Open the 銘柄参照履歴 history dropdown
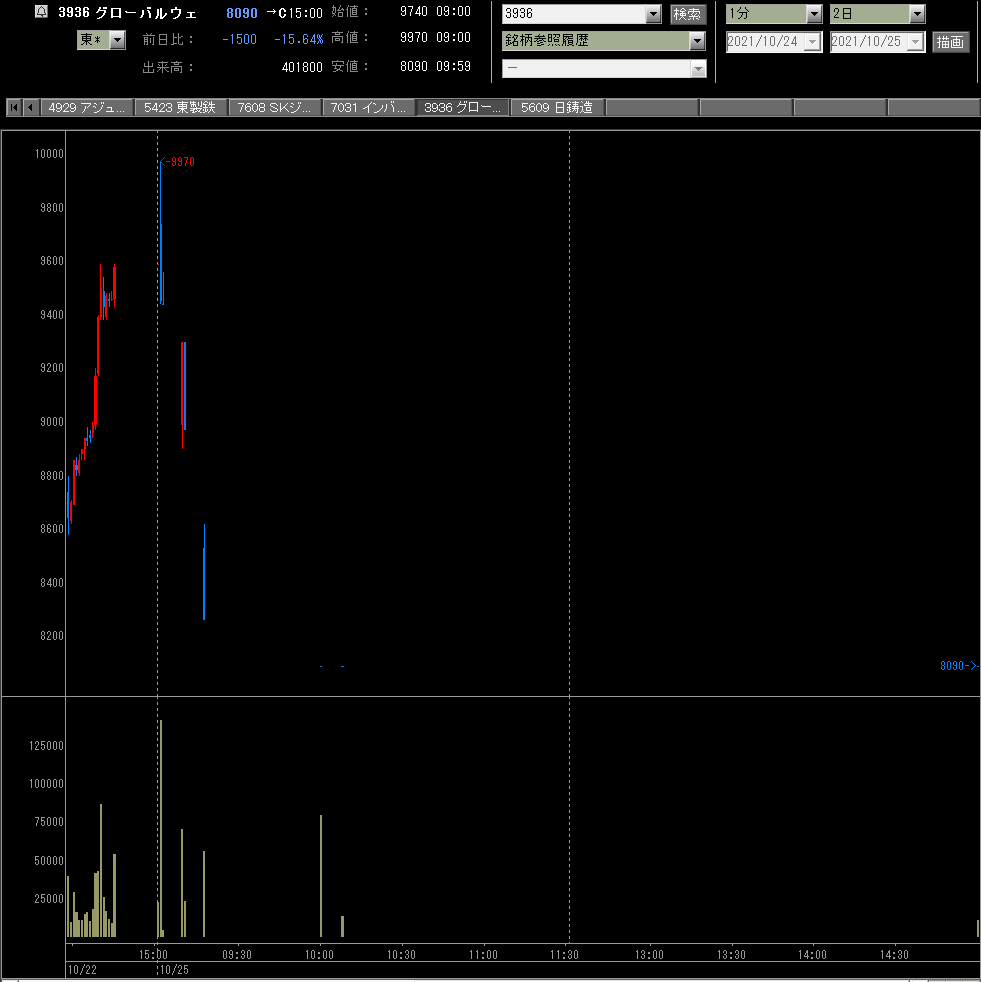981x982 pixels. (697, 41)
